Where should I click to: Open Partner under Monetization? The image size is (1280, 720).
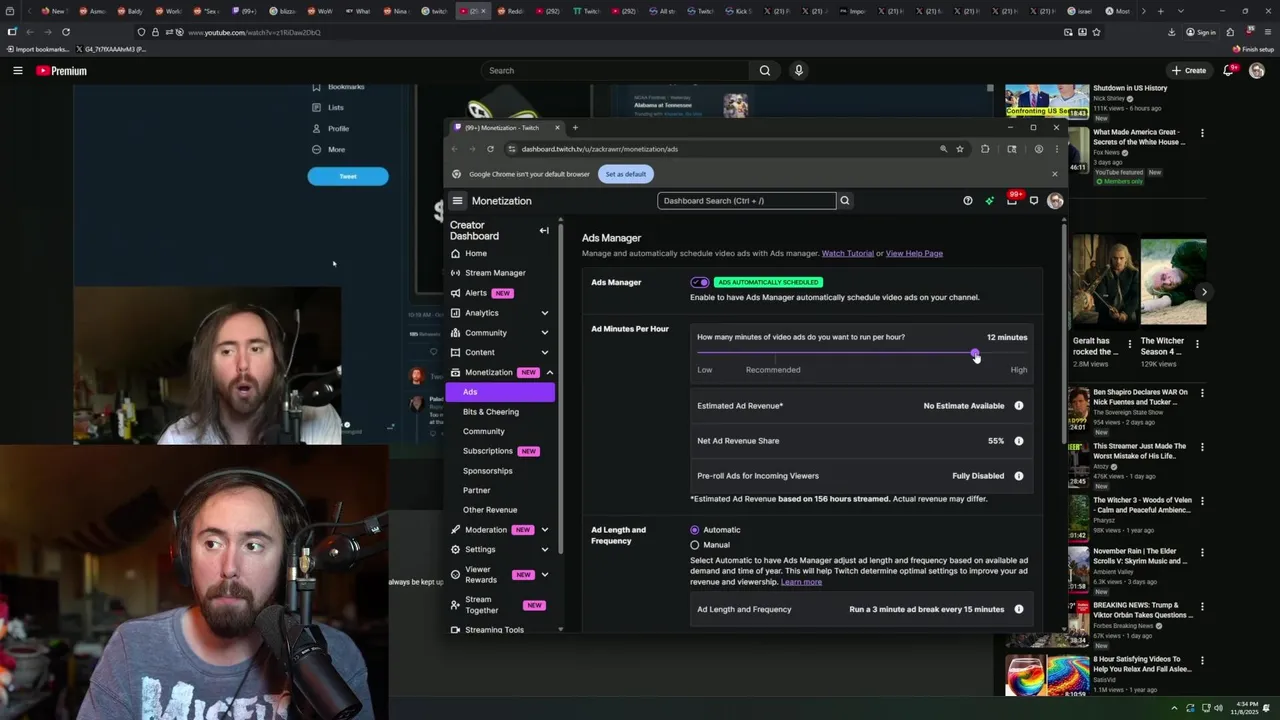(x=477, y=491)
